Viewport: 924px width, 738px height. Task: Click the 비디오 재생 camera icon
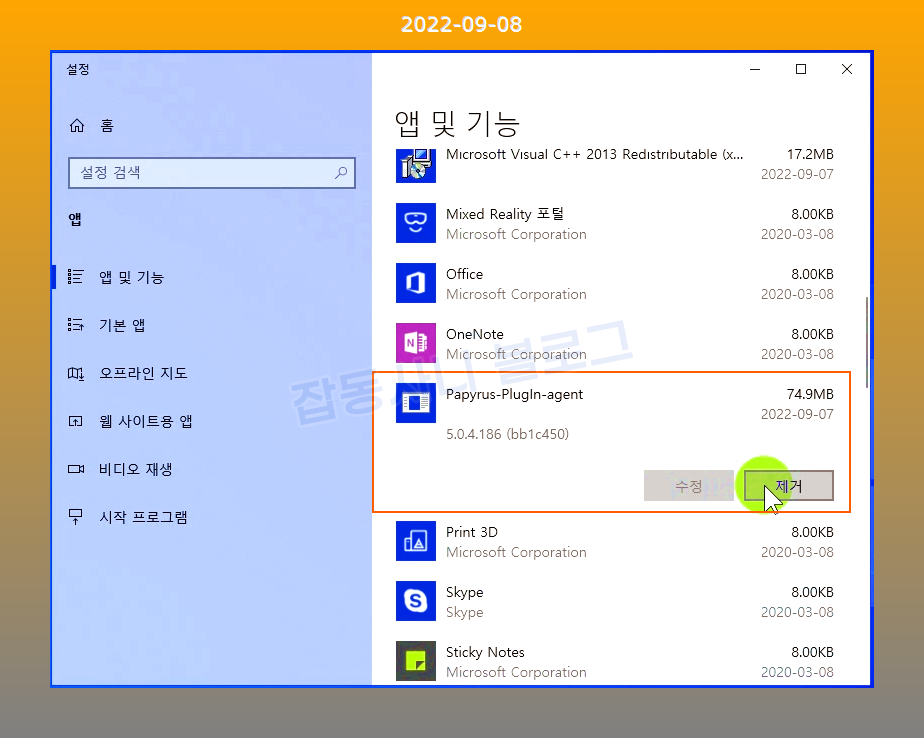point(75,469)
